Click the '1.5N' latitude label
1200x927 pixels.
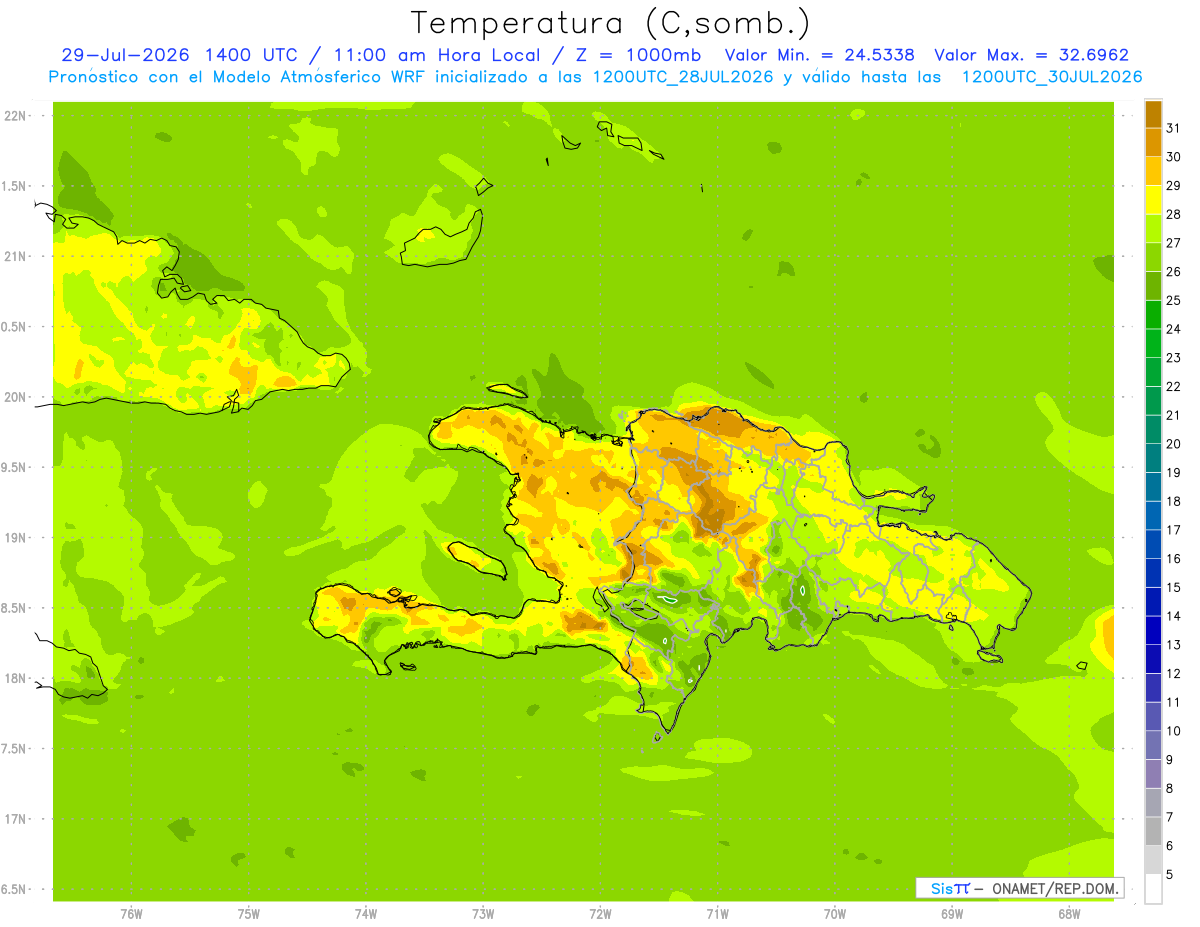(16, 186)
